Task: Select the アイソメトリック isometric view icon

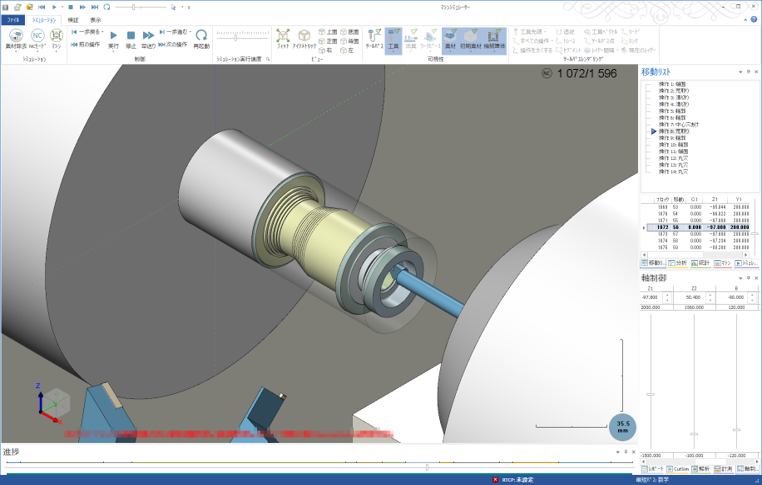Action: [304, 38]
